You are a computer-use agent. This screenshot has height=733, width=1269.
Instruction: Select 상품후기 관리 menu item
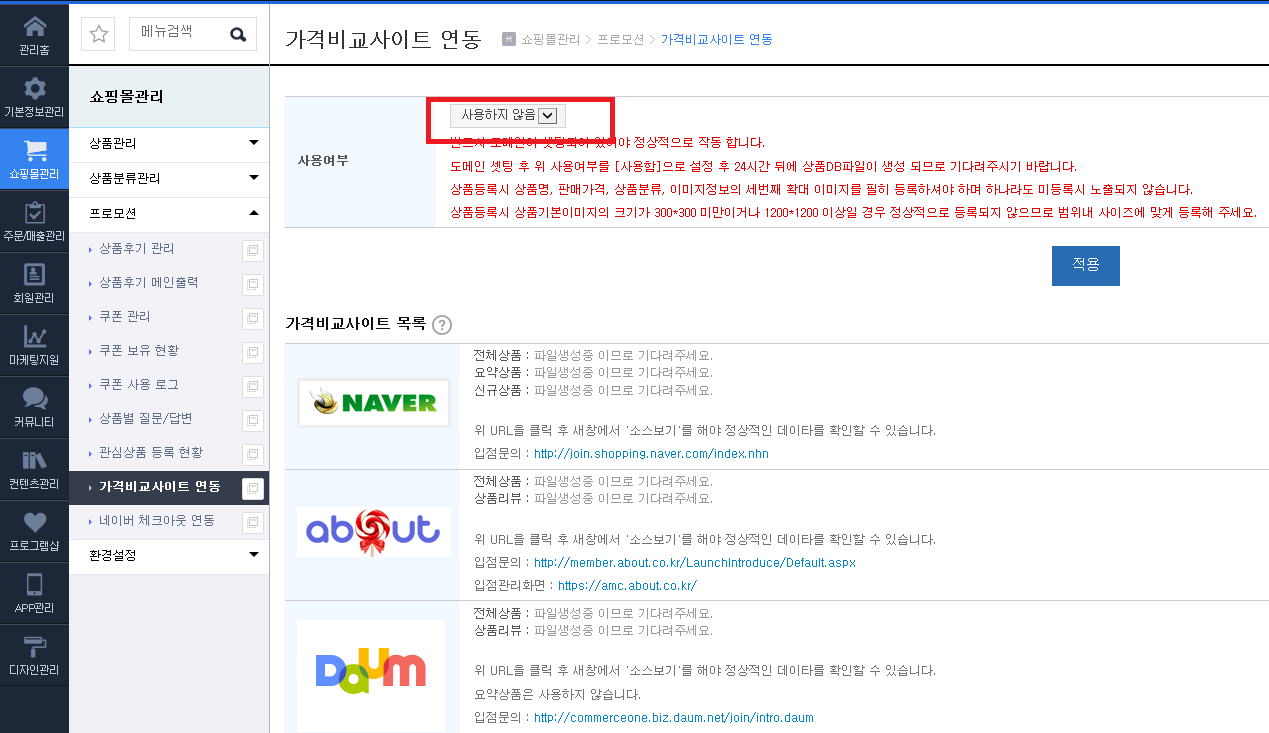tap(136, 249)
